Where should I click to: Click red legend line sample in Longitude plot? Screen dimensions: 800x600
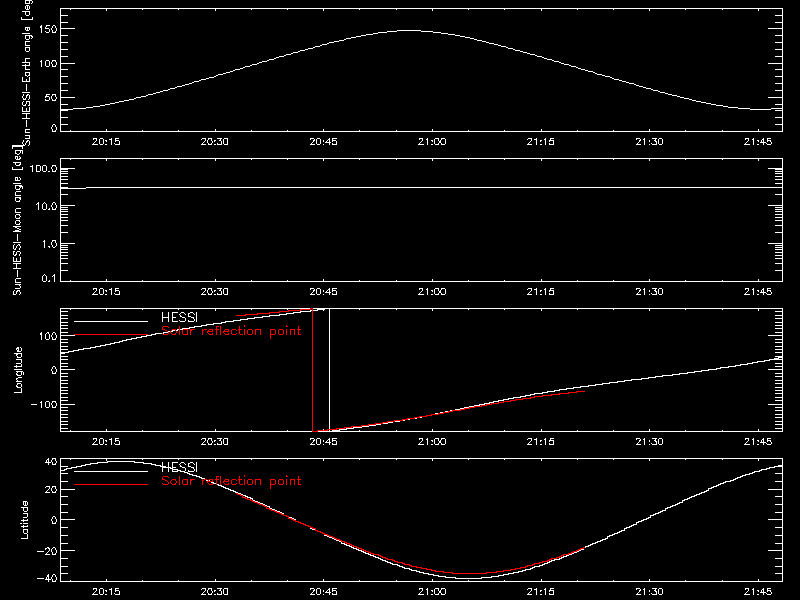pyautogui.click(x=111, y=335)
